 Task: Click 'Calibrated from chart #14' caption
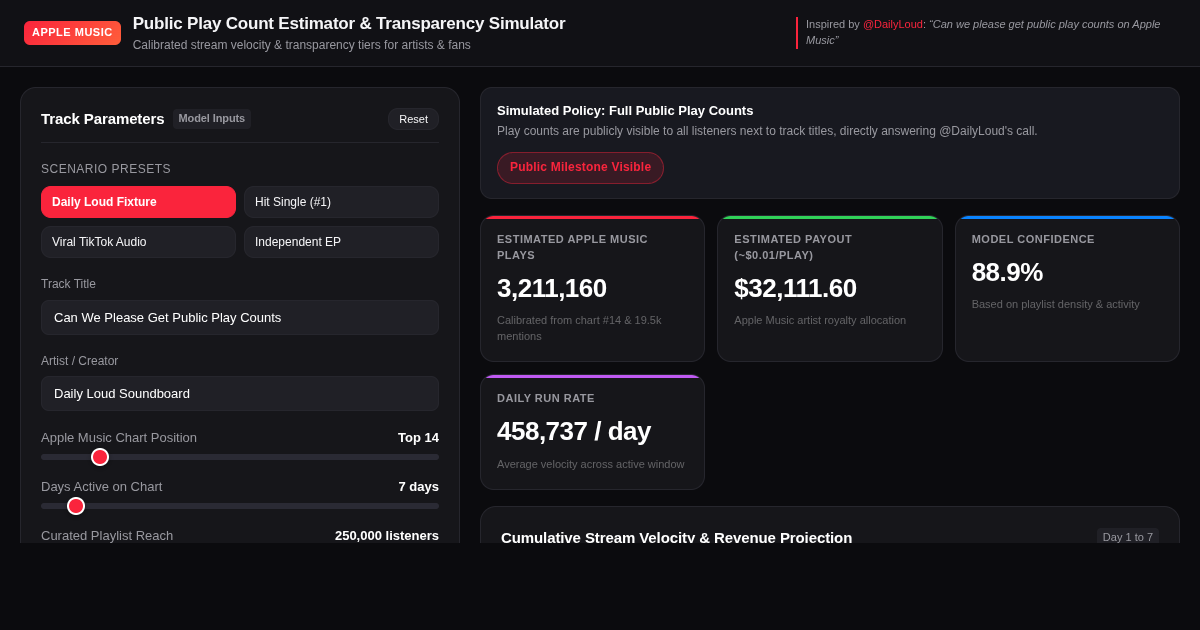579,328
